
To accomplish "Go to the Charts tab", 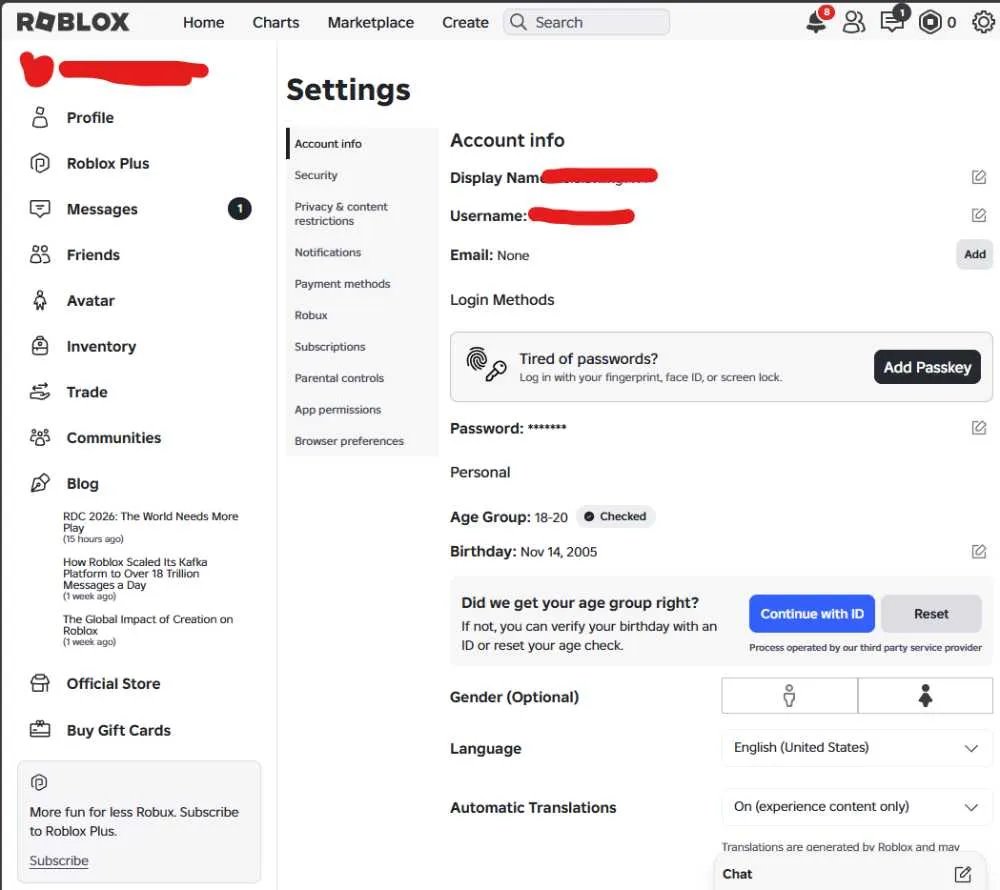I will [276, 22].
